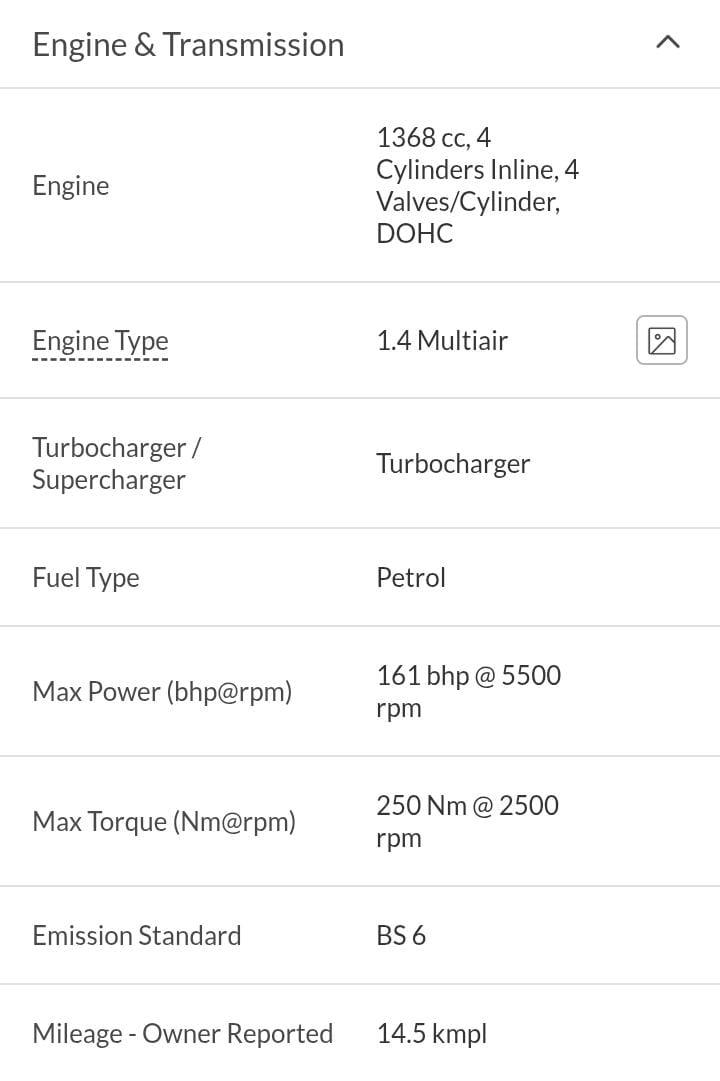Click the 1.4 Multiair value

point(442,341)
